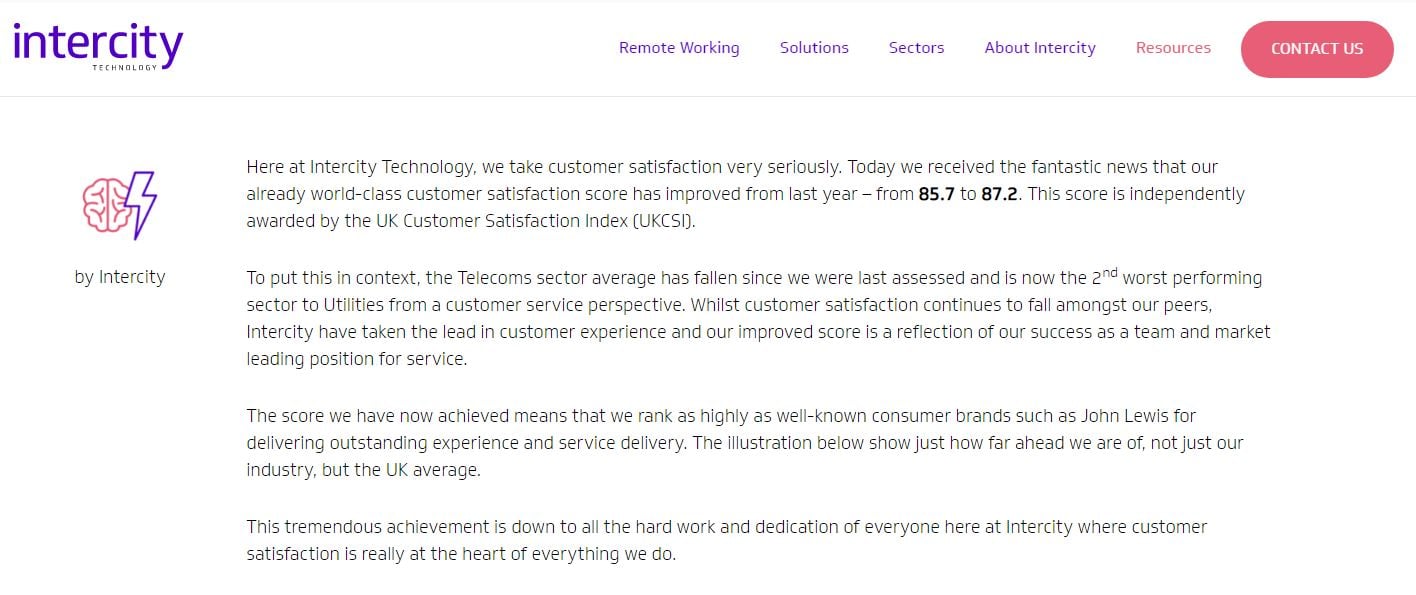
Task: Go to About Intercity
Action: coord(1040,48)
